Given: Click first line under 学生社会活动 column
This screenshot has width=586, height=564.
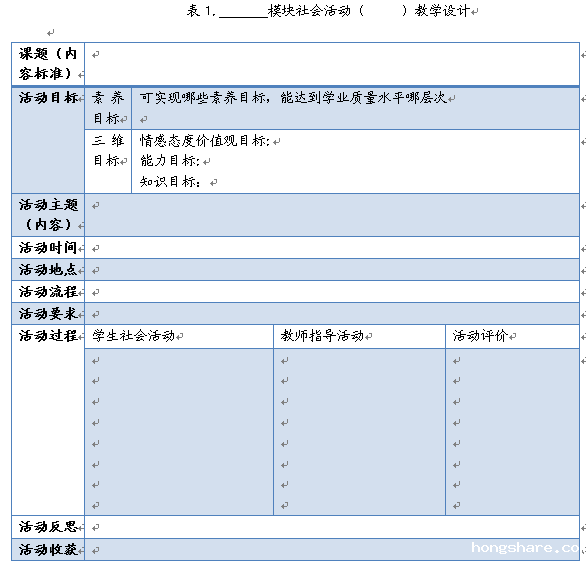Looking at the screenshot, I should (179, 361).
